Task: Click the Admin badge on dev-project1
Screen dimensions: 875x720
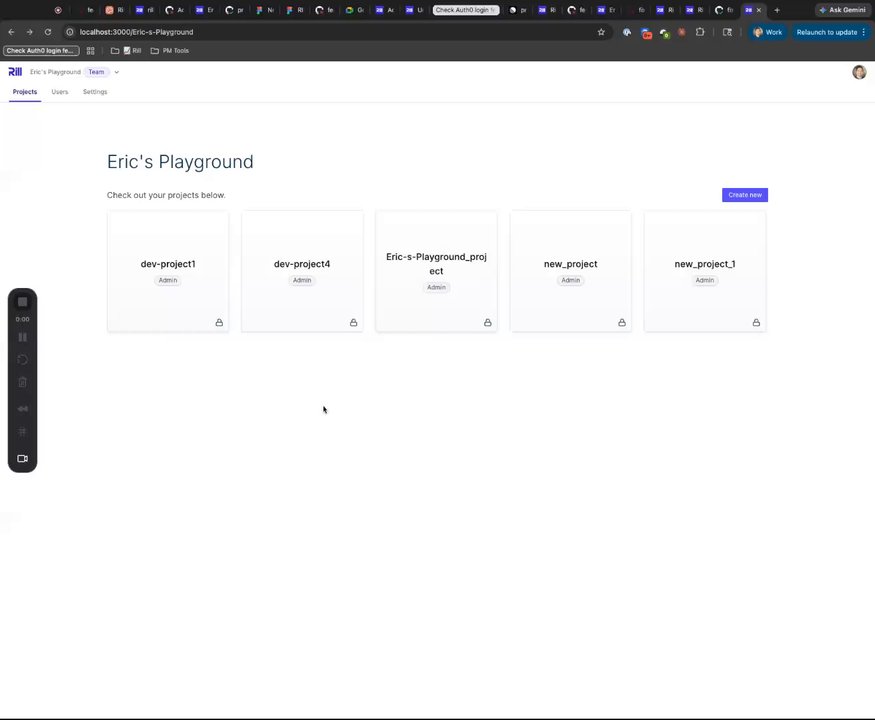Action: tap(168, 280)
